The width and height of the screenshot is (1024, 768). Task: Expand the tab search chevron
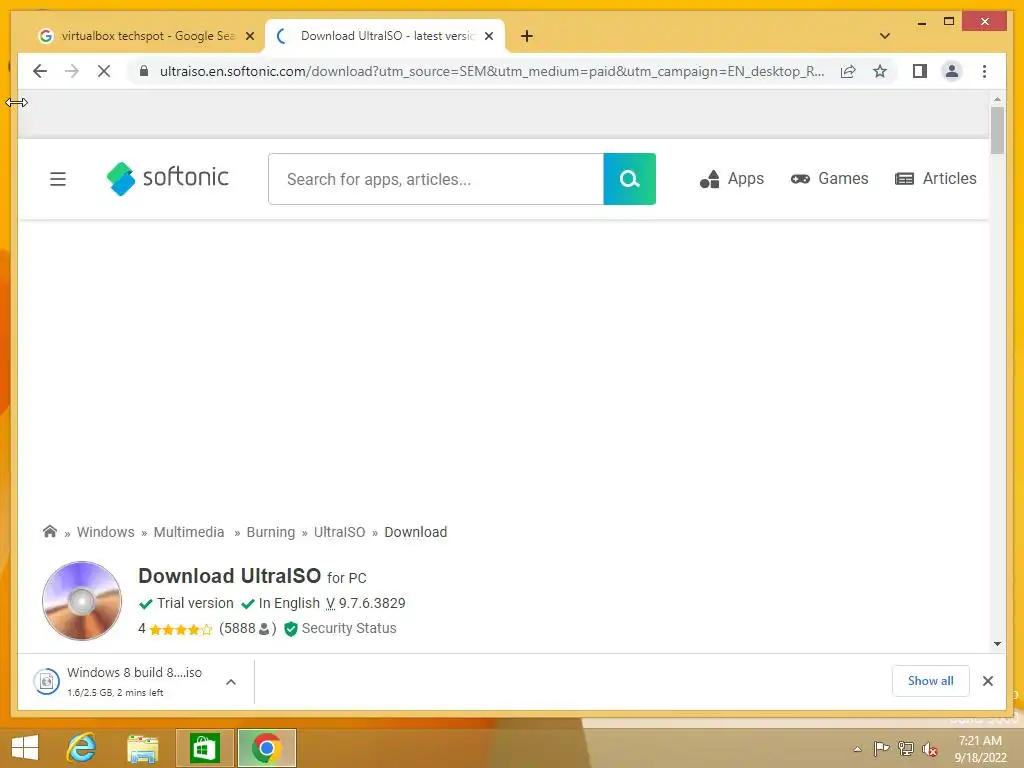(x=885, y=36)
